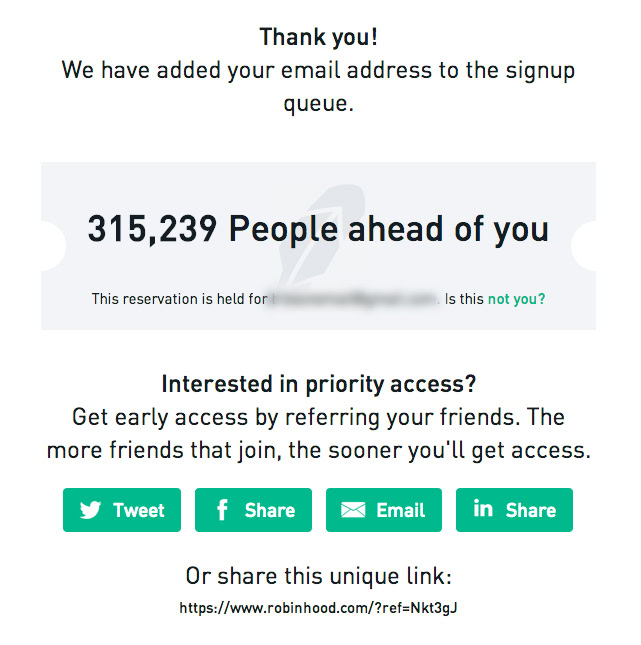Click the Facebook f logo icon
The height and width of the screenshot is (645, 641).
pyautogui.click(x=222, y=510)
